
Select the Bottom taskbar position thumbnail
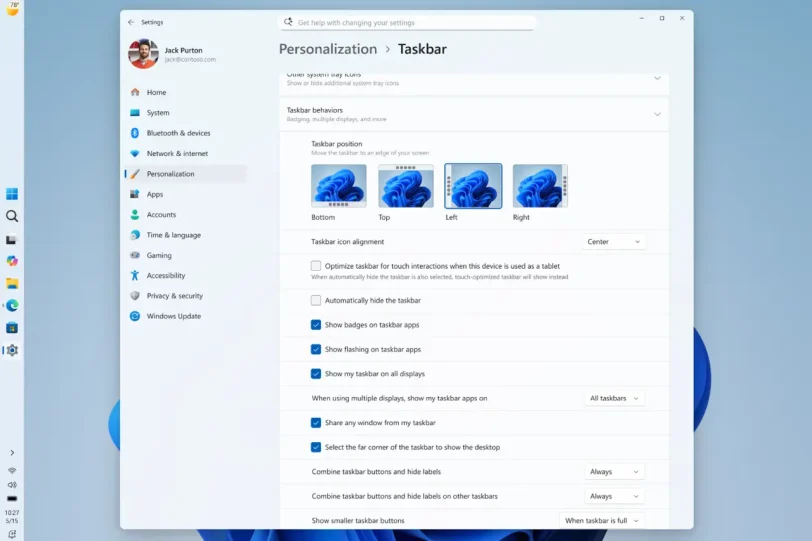(339, 186)
